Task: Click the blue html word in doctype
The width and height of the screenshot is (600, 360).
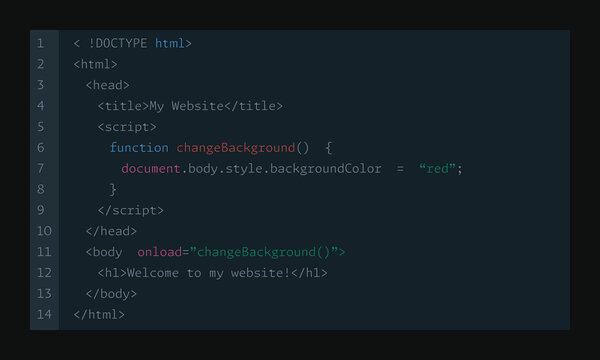Action: coord(170,43)
